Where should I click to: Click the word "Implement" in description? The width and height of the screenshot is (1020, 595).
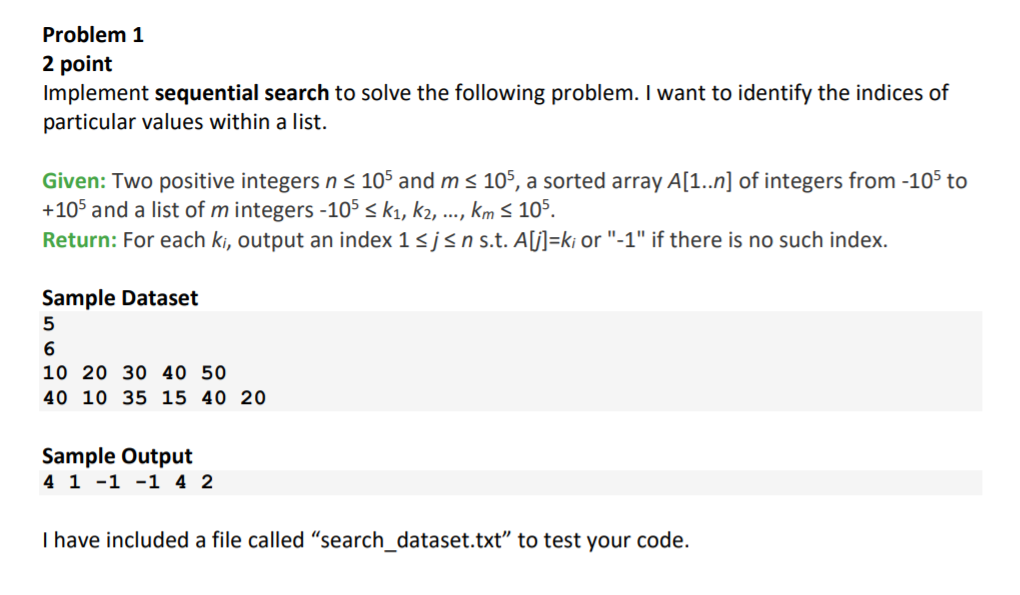(96, 93)
